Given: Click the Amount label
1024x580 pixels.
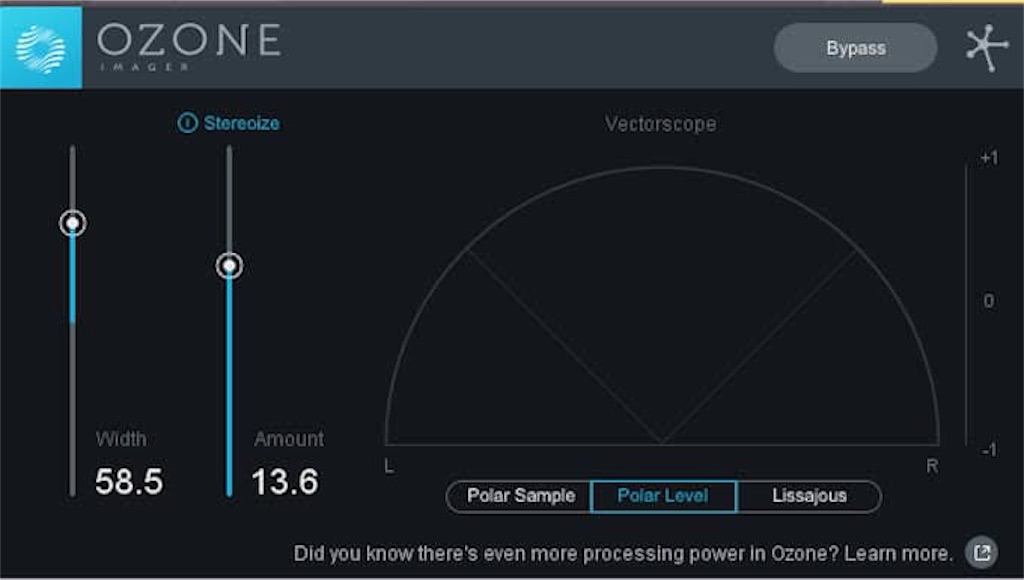Looking at the screenshot, I should tap(289, 438).
